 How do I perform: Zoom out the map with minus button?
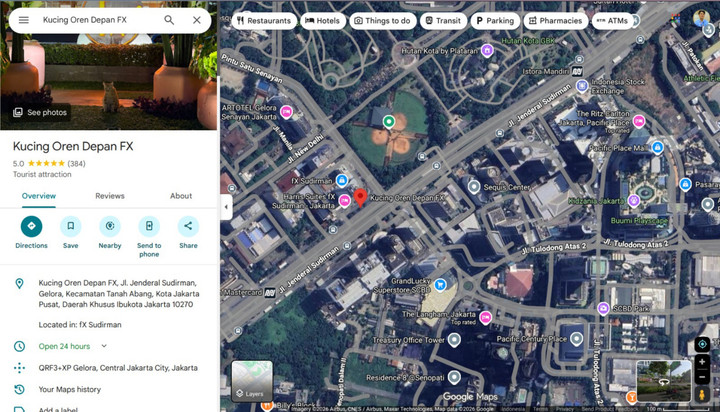(x=702, y=378)
